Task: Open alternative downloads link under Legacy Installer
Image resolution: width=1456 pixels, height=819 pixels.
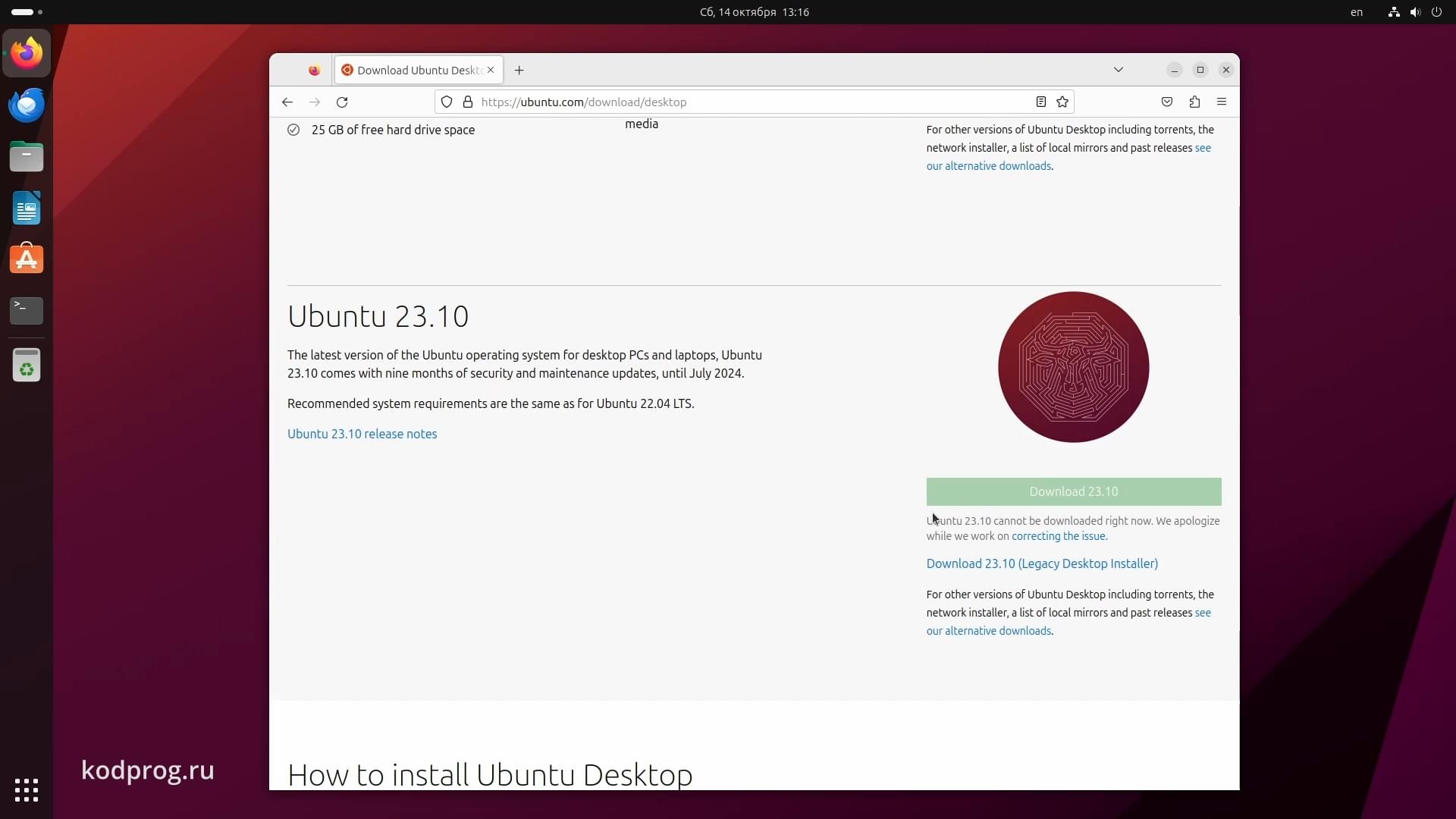Action: click(x=989, y=631)
